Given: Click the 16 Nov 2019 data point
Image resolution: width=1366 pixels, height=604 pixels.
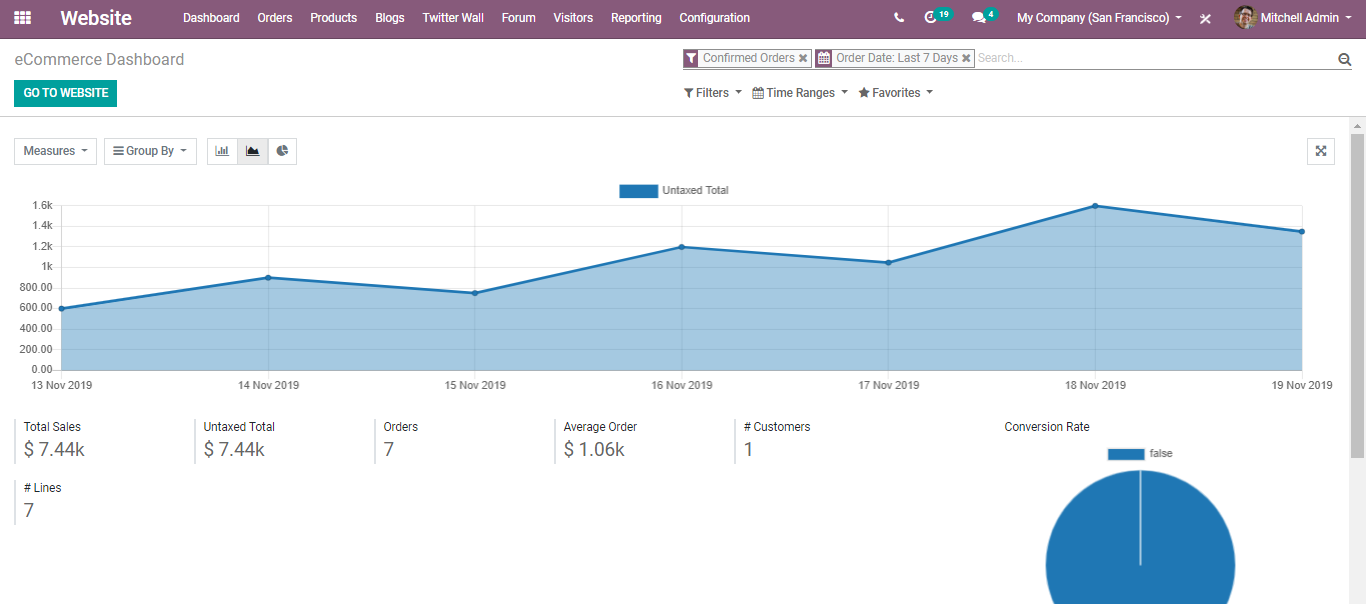Looking at the screenshot, I should click(x=681, y=247).
